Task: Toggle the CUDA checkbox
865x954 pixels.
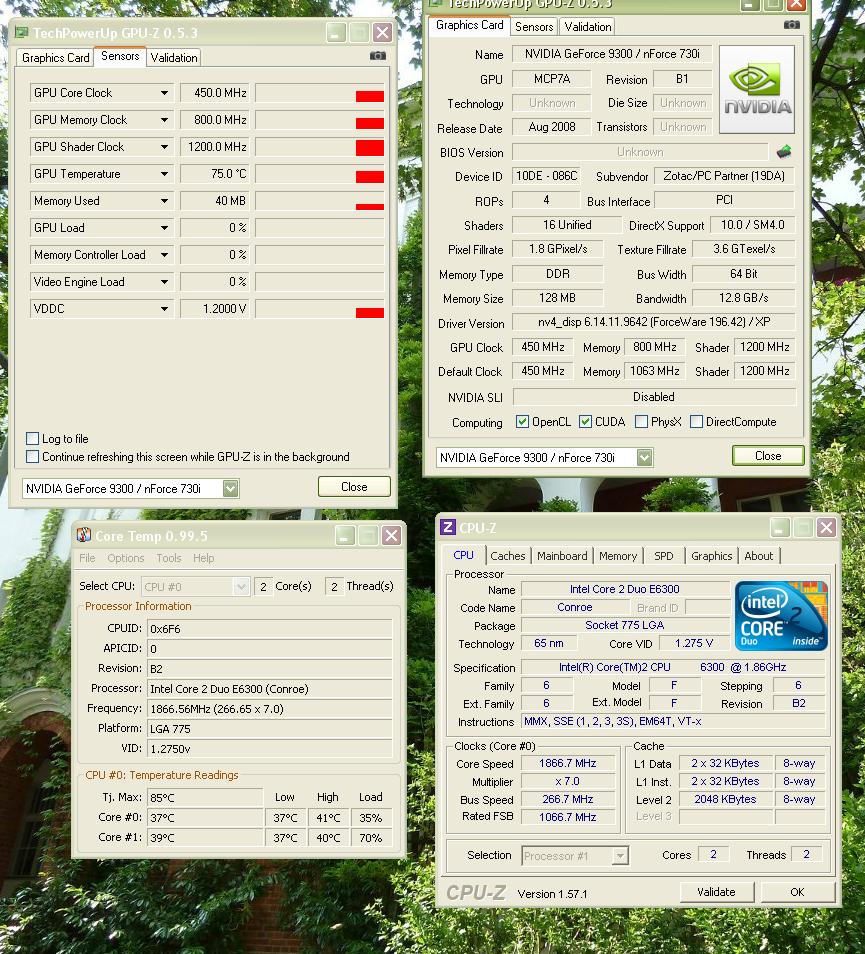Action: [x=585, y=422]
